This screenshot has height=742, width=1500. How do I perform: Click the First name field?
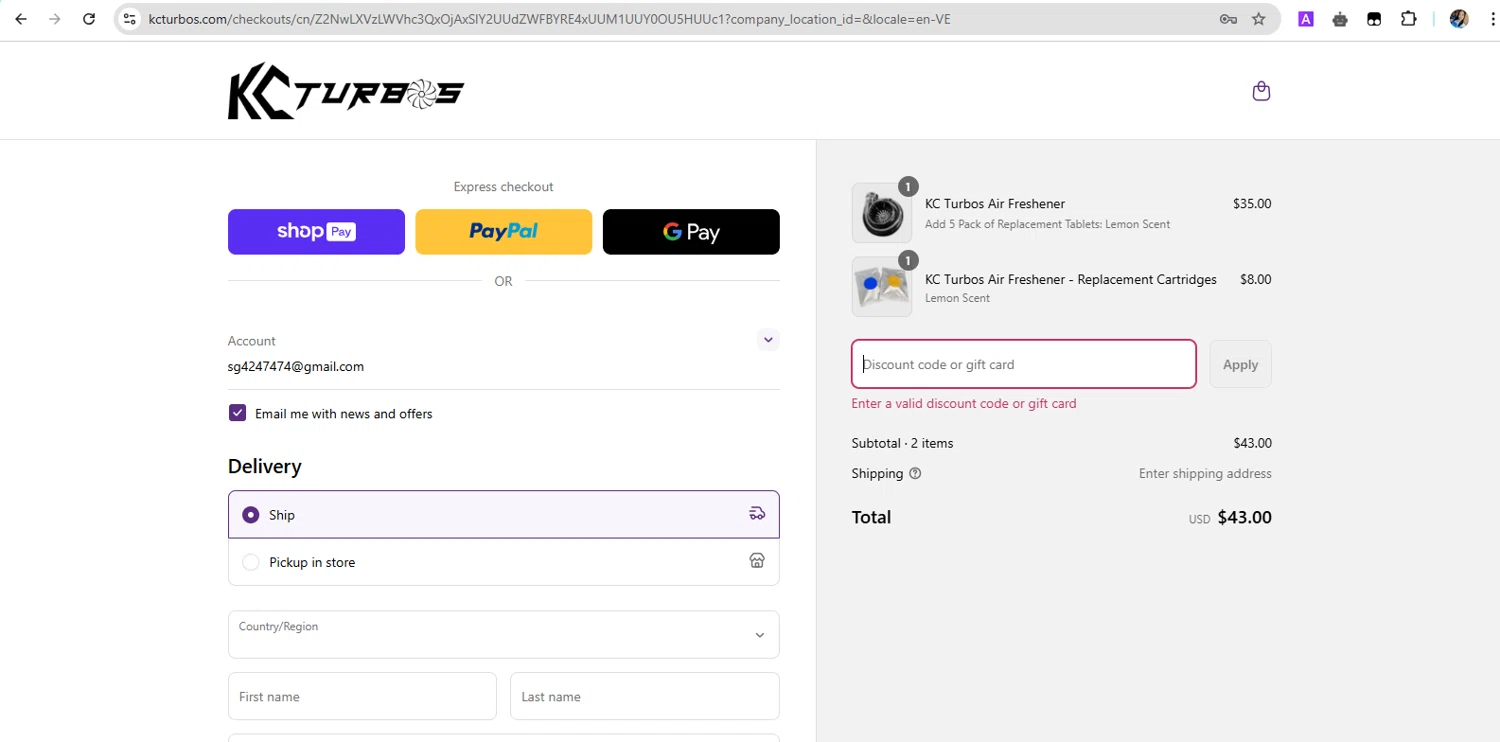(362, 696)
